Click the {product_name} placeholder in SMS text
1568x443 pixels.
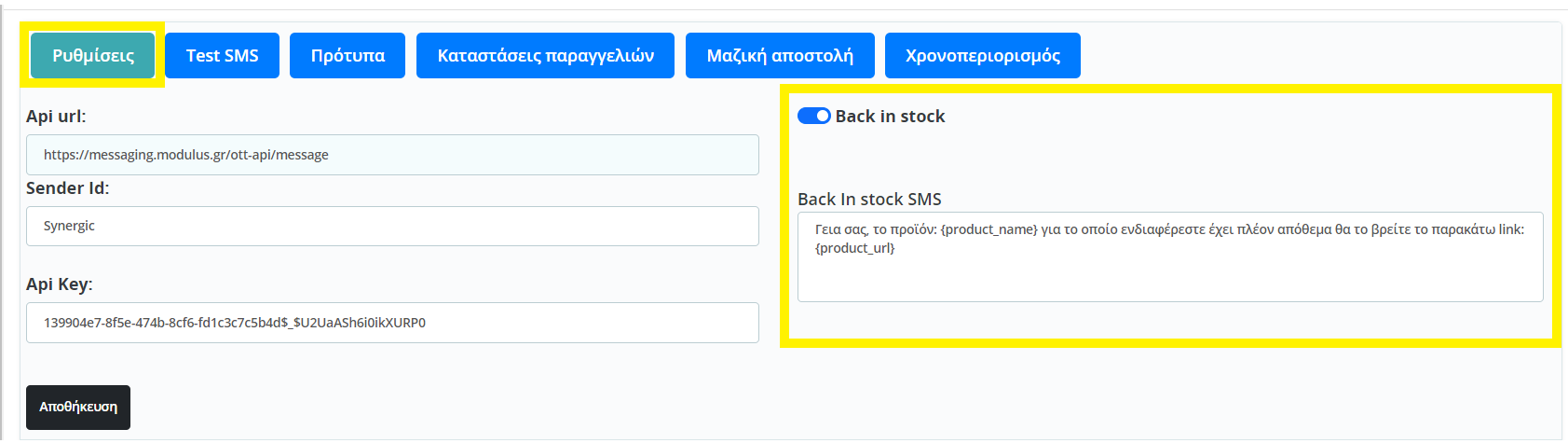point(989,229)
